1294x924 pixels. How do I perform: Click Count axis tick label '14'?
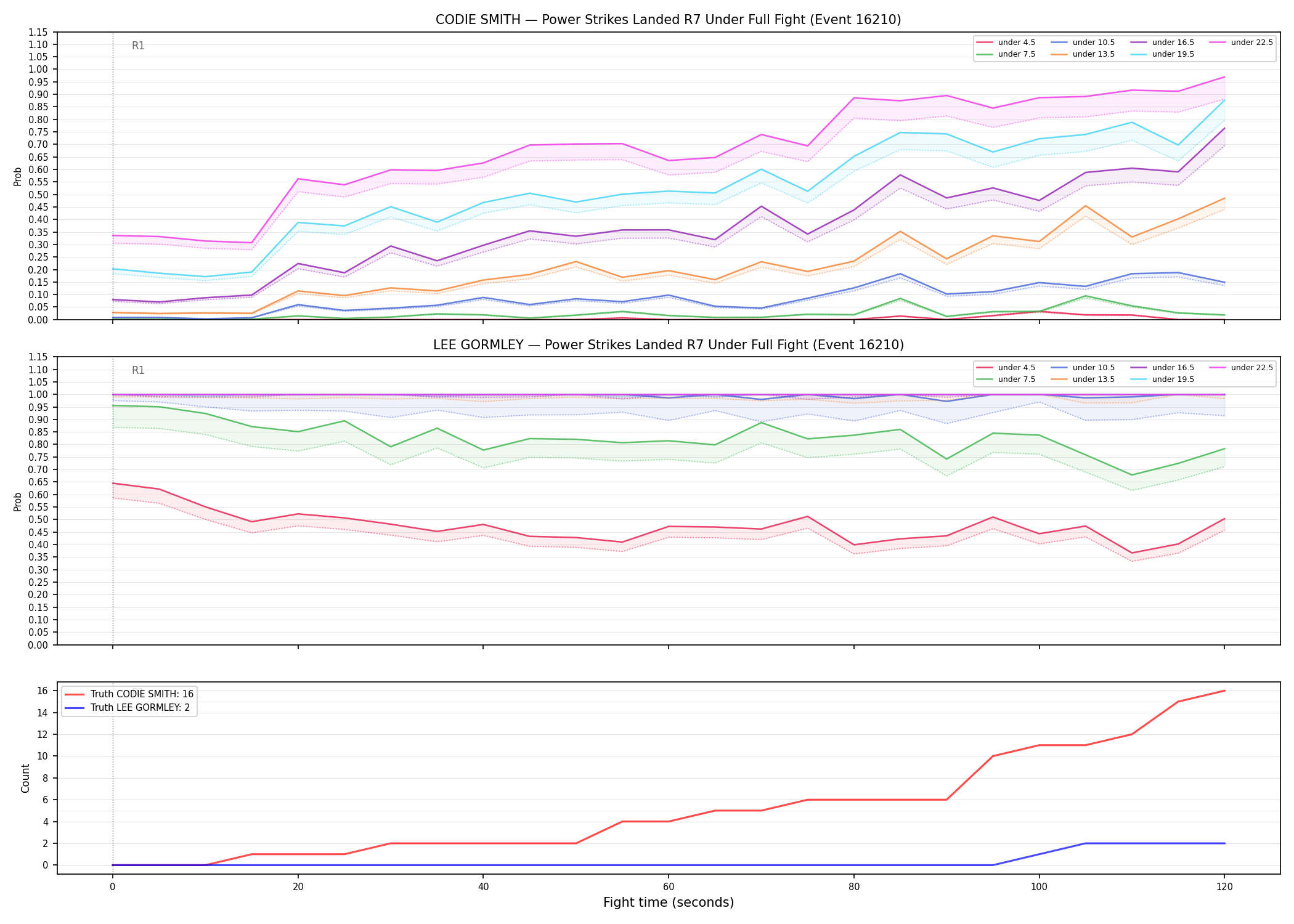[x=43, y=713]
